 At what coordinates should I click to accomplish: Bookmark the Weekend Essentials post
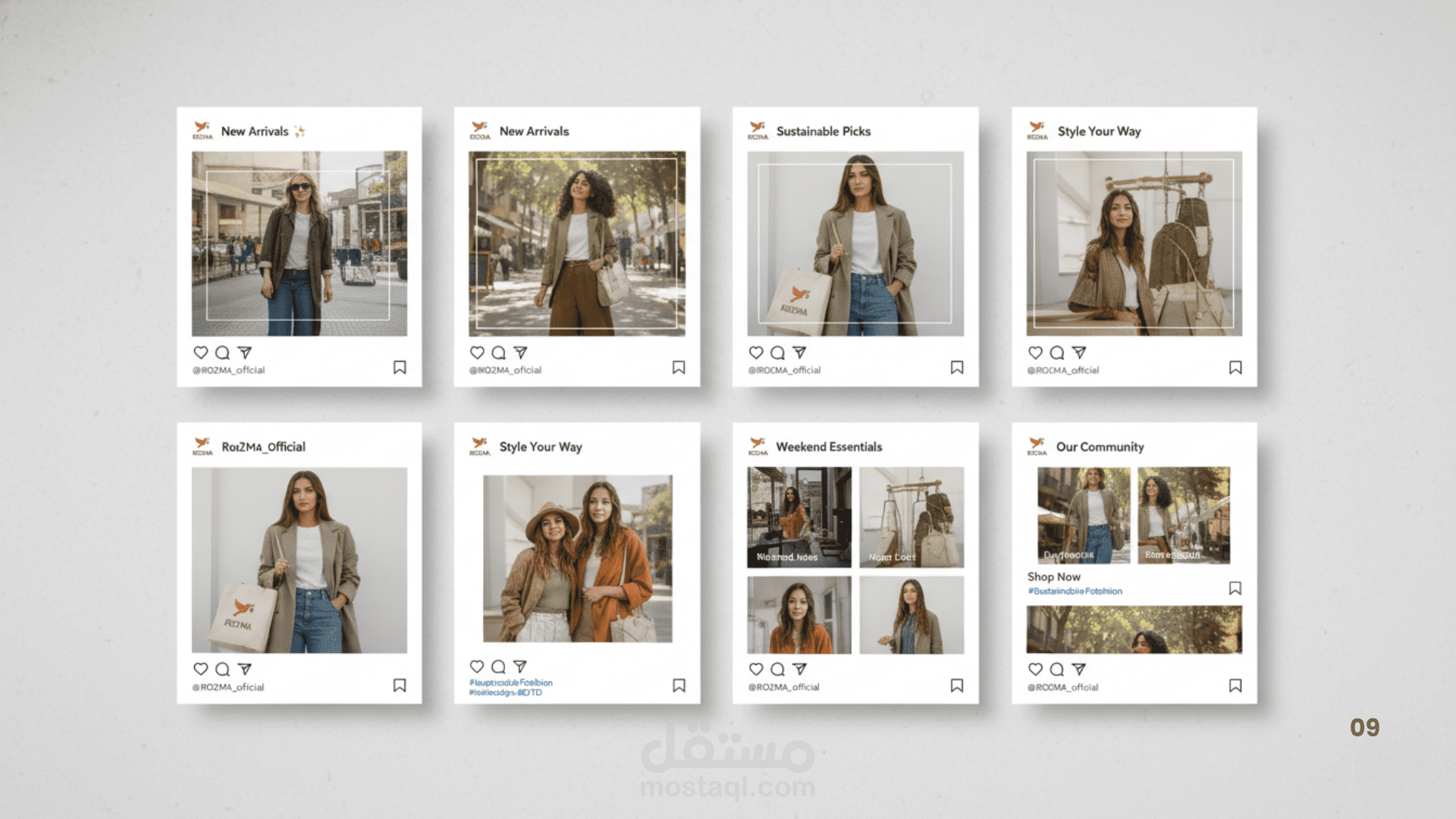(x=957, y=686)
